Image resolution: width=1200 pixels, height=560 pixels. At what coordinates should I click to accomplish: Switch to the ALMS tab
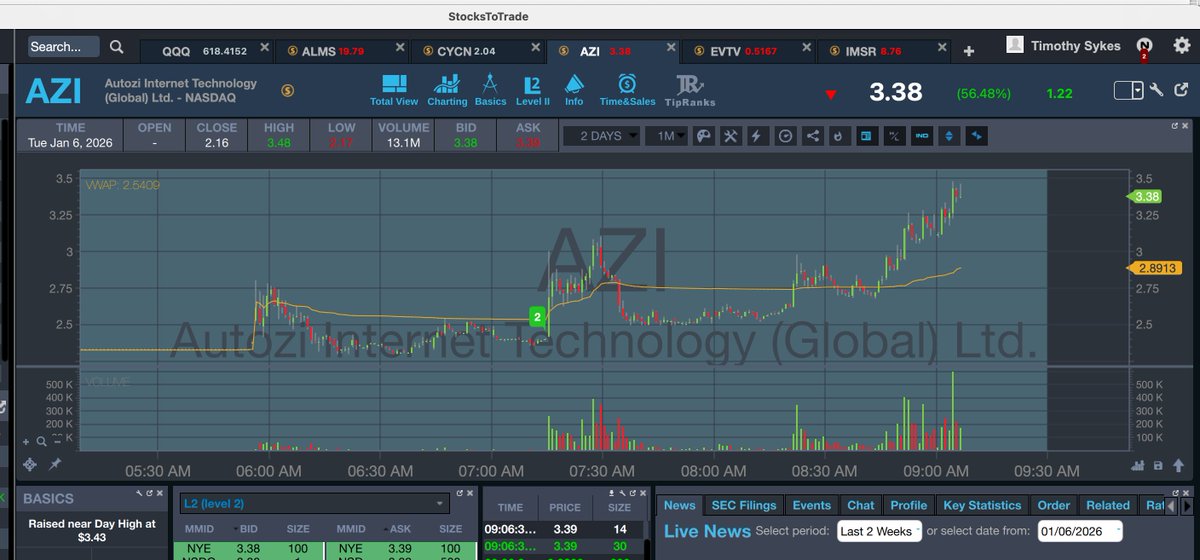(341, 50)
